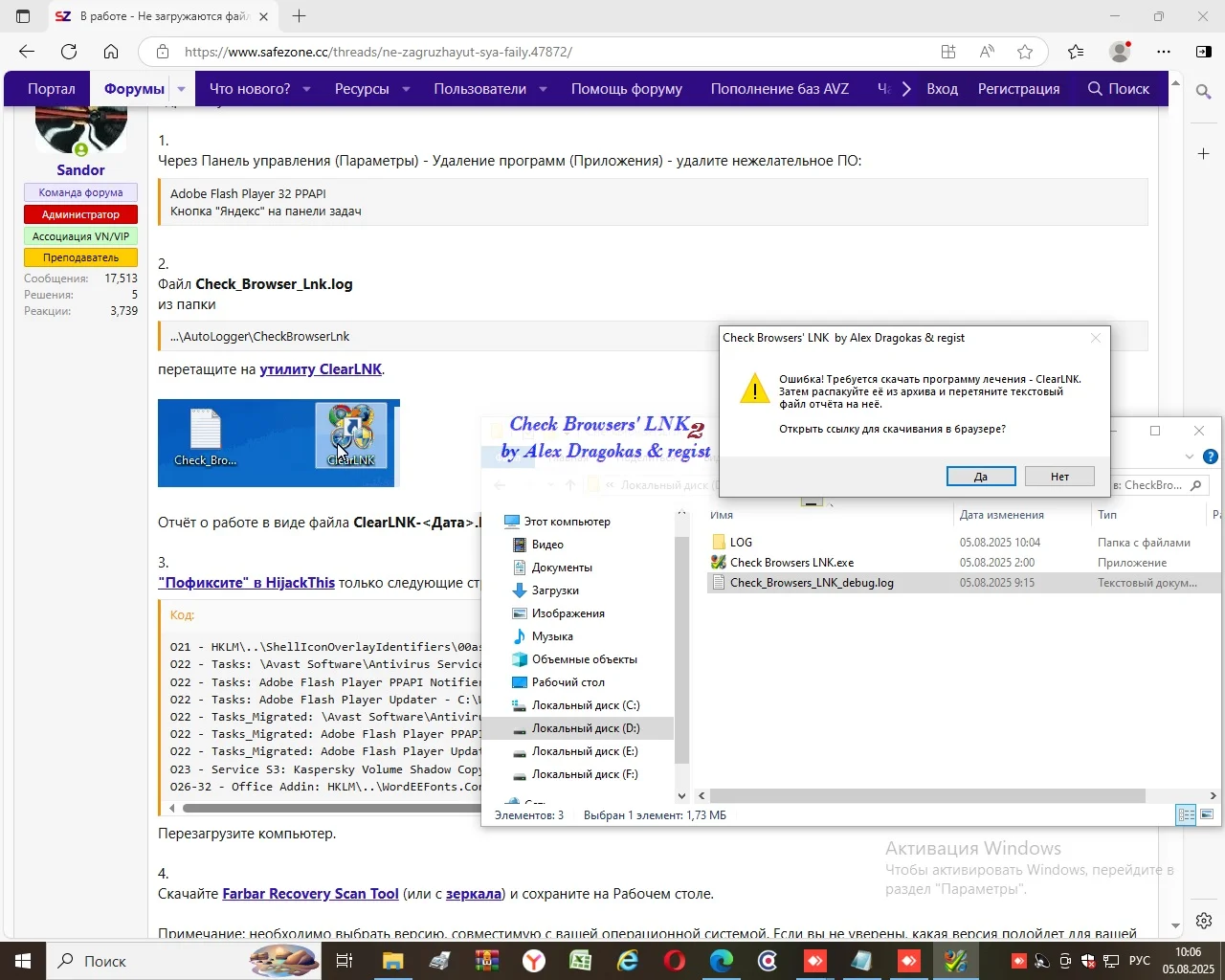The width and height of the screenshot is (1225, 980).
Task: Switch Explorer to large icons view
Action: (1208, 815)
